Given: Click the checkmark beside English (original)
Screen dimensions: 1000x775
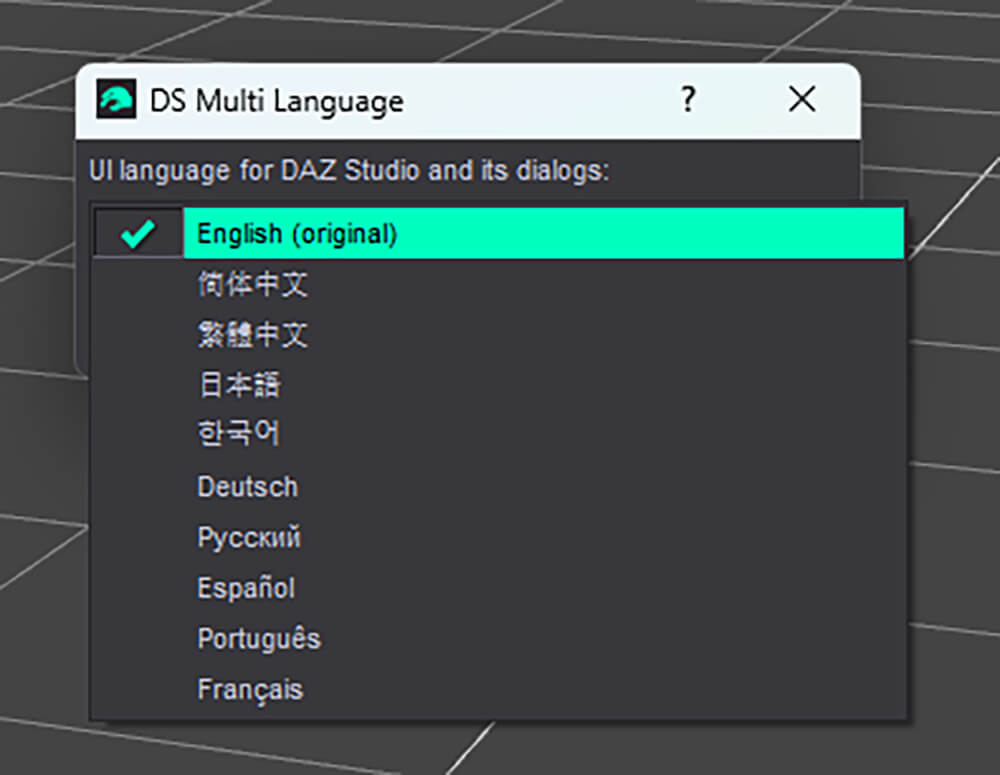Looking at the screenshot, I should click(x=138, y=233).
